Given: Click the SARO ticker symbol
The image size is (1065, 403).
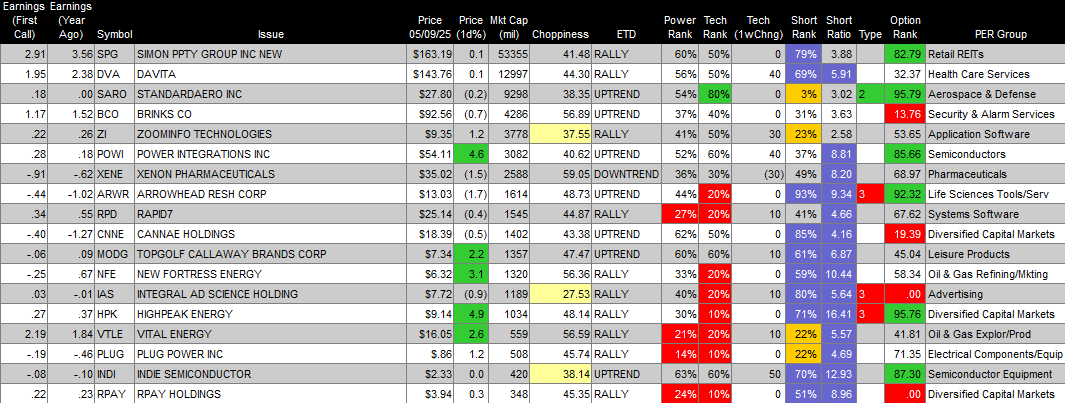Looking at the screenshot, I should (114, 94).
